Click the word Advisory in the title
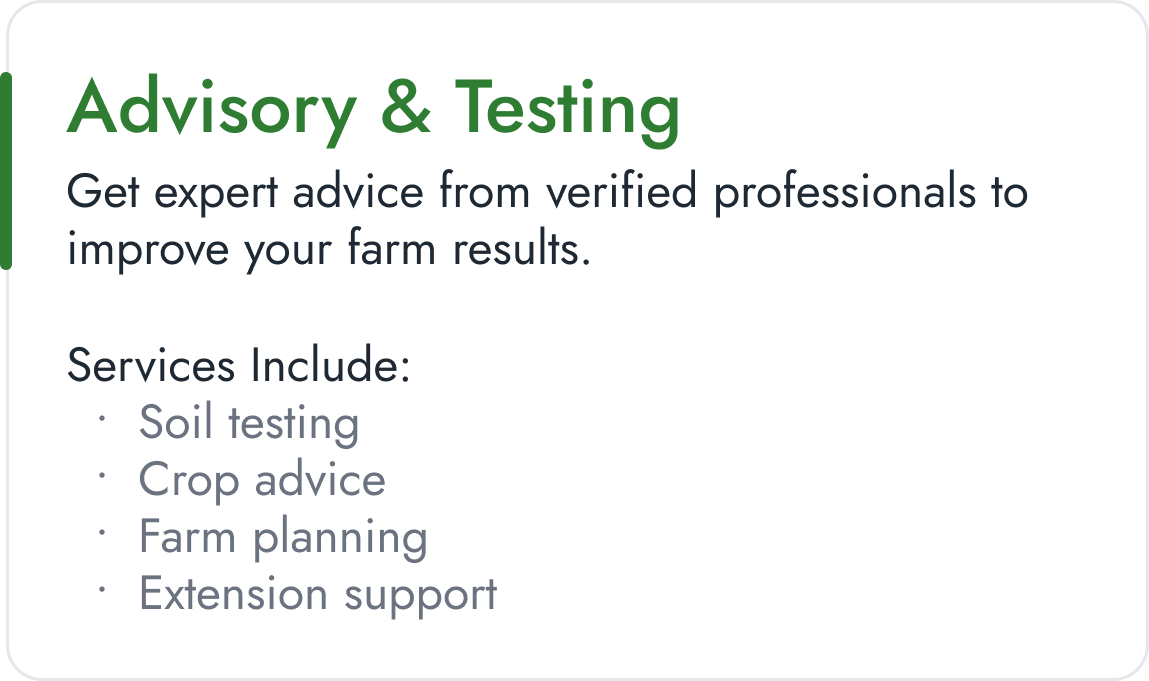The width and height of the screenshot is (1149, 681). (210, 108)
